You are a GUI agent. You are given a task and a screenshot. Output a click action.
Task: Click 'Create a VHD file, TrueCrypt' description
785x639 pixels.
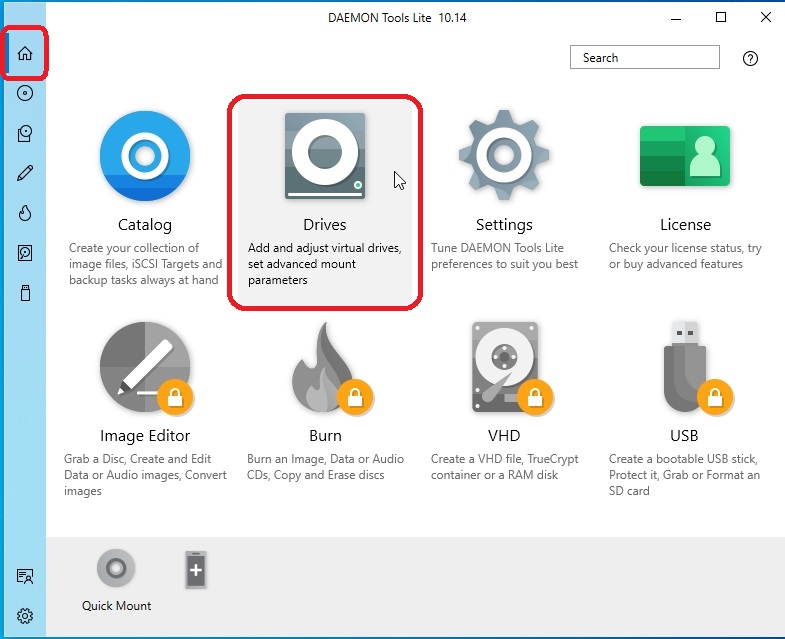[505, 467]
